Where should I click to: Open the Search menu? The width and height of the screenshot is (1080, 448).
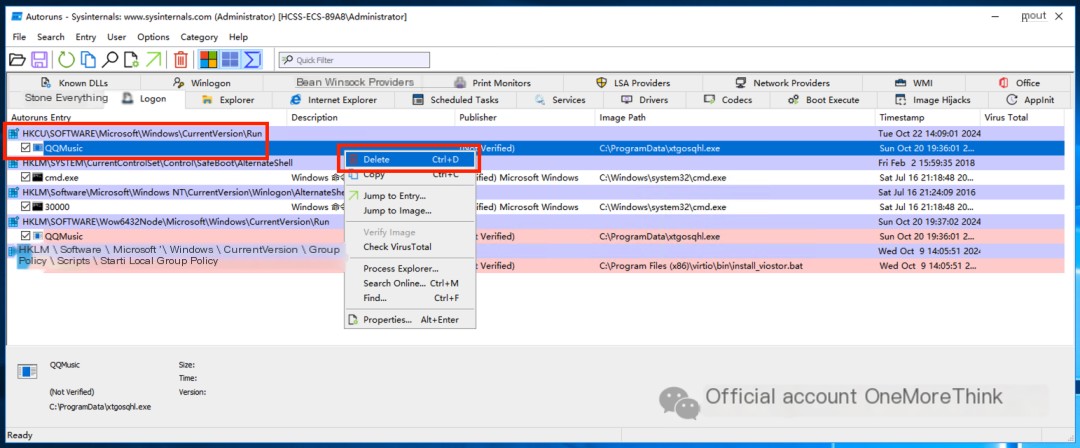[51, 37]
